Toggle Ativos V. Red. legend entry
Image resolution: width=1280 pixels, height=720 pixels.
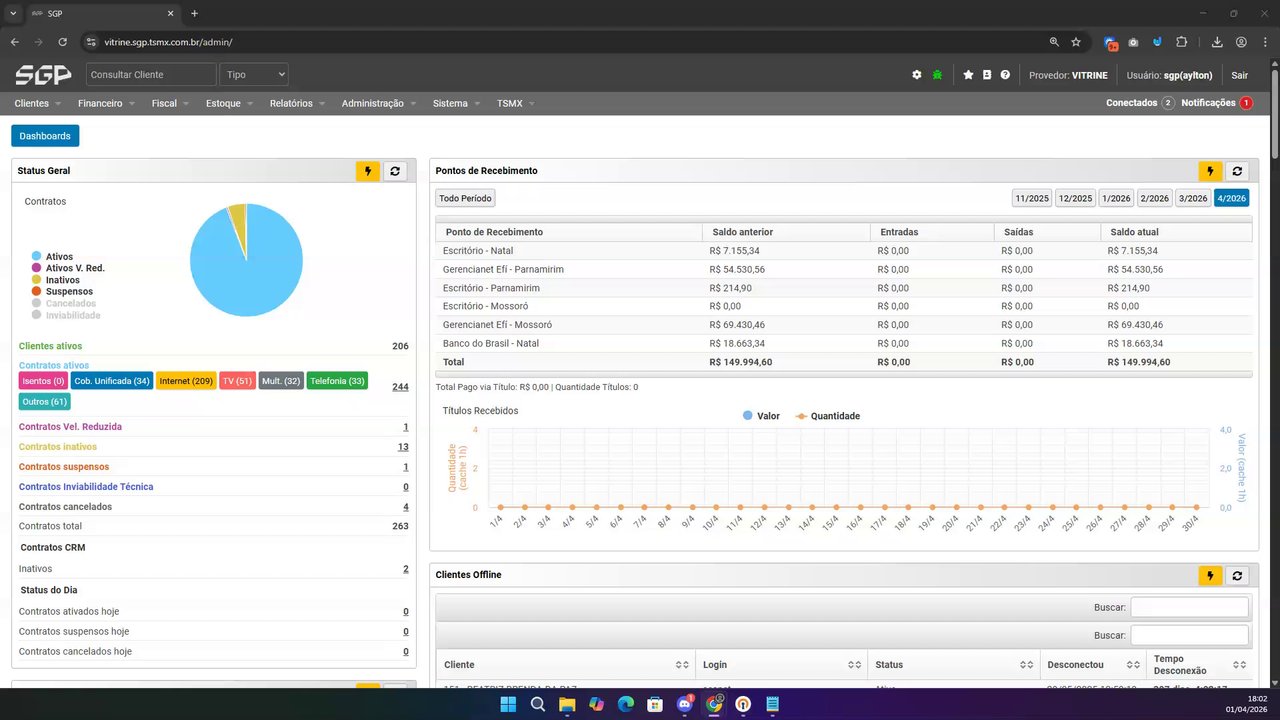(x=68, y=268)
